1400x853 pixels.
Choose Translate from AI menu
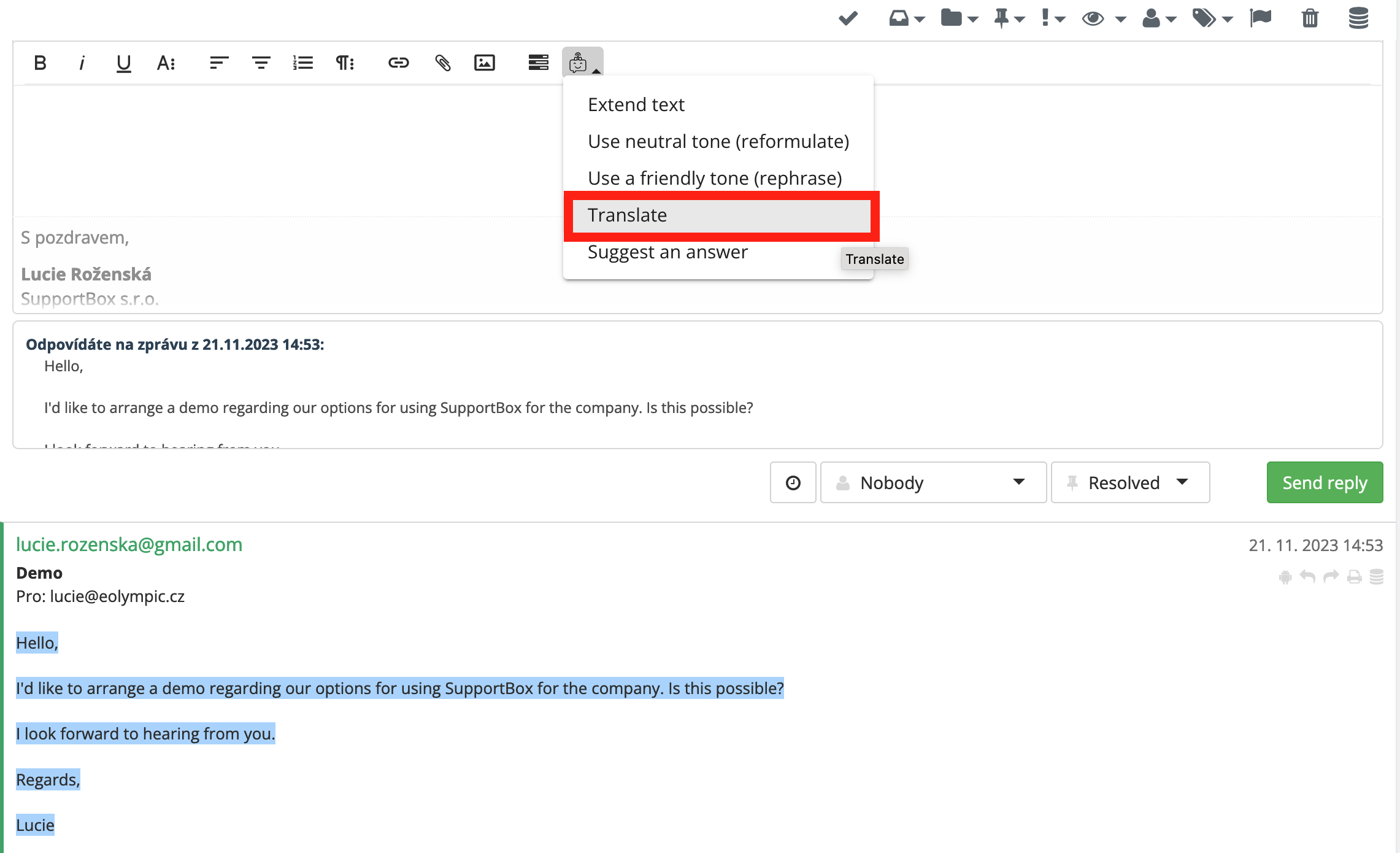(627, 215)
